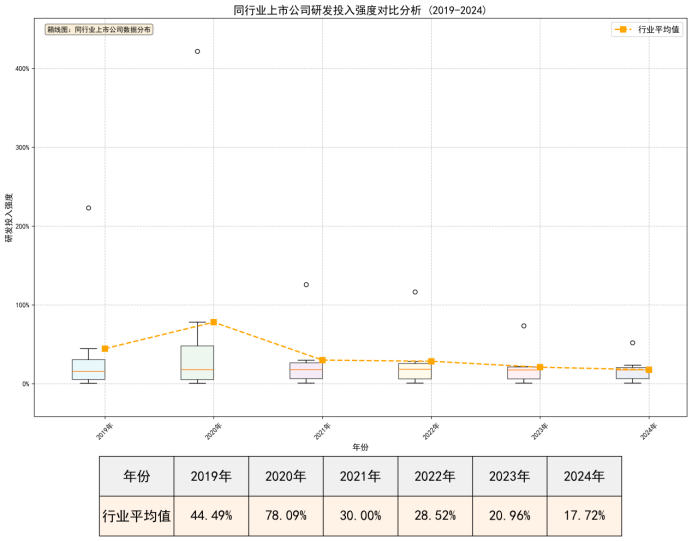Click the 400% y-axis tick label
This screenshot has height=541, width=692.
(x=19, y=68)
